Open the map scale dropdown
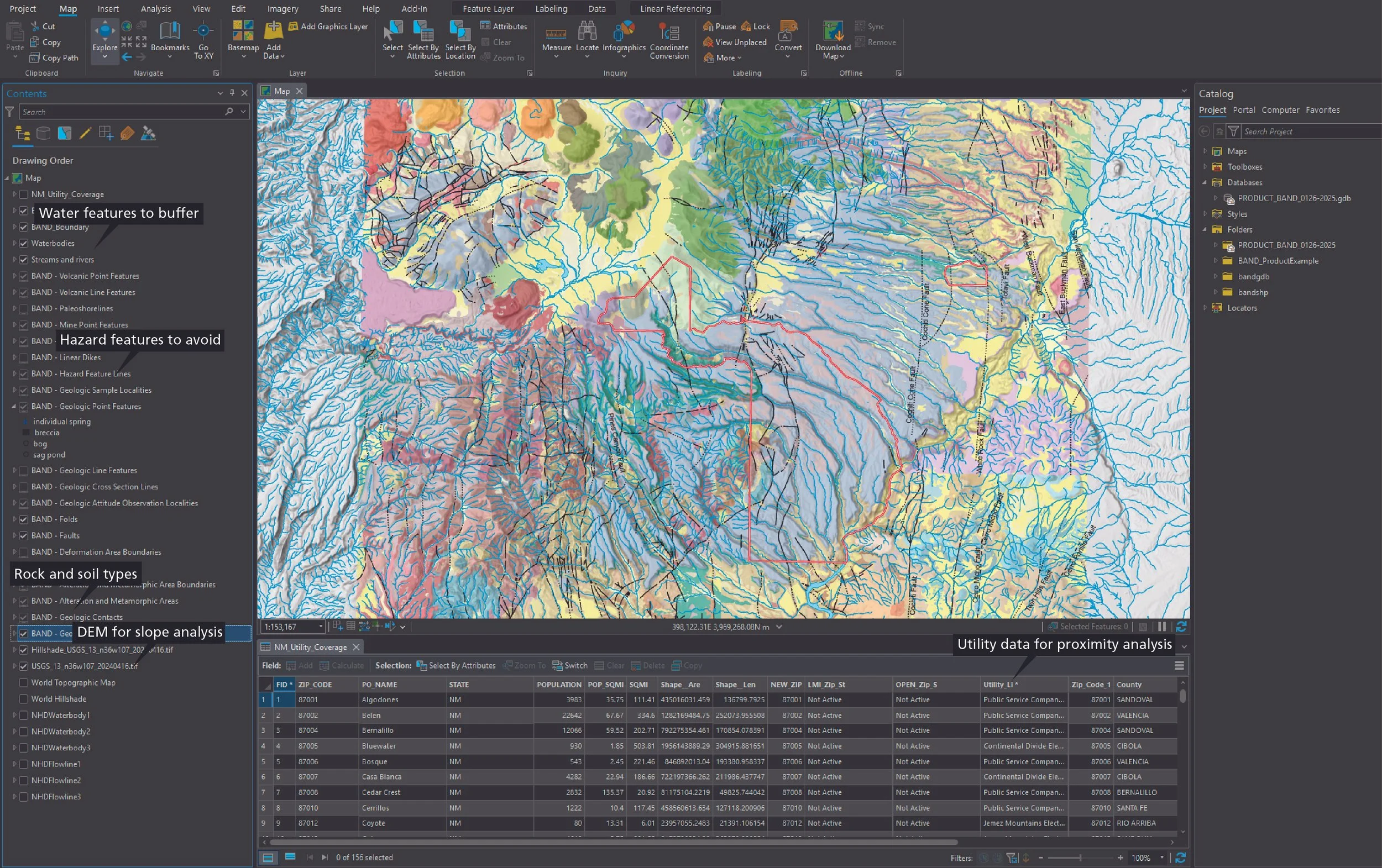The height and width of the screenshot is (868, 1382). tap(320, 627)
